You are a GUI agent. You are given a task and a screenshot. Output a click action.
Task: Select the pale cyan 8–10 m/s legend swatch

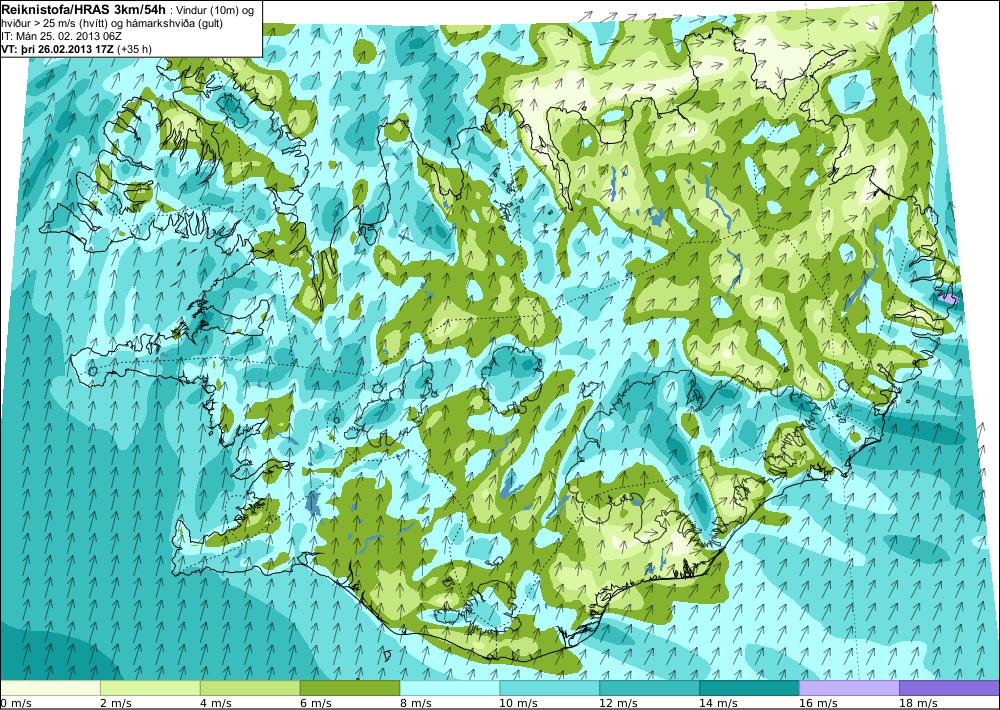(450, 688)
